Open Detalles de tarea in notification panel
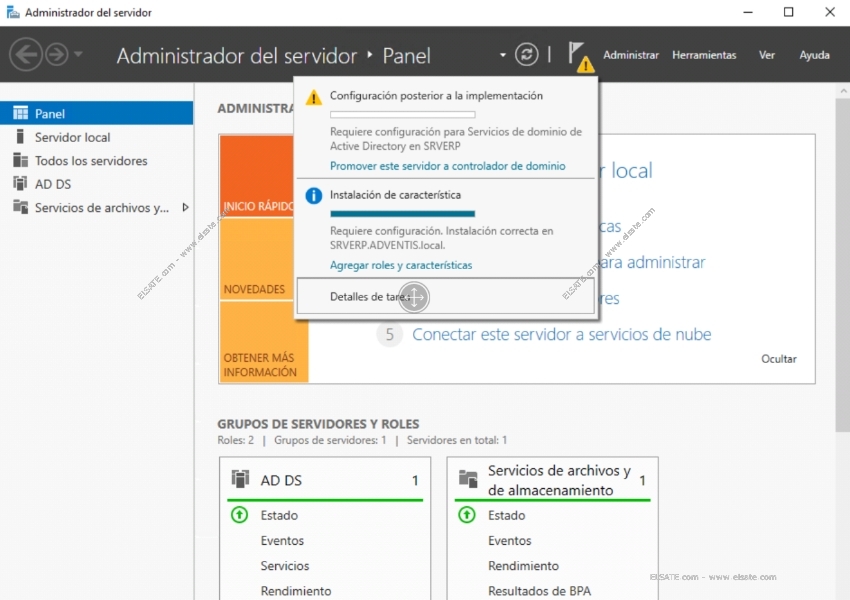The height and width of the screenshot is (600, 850). point(445,296)
